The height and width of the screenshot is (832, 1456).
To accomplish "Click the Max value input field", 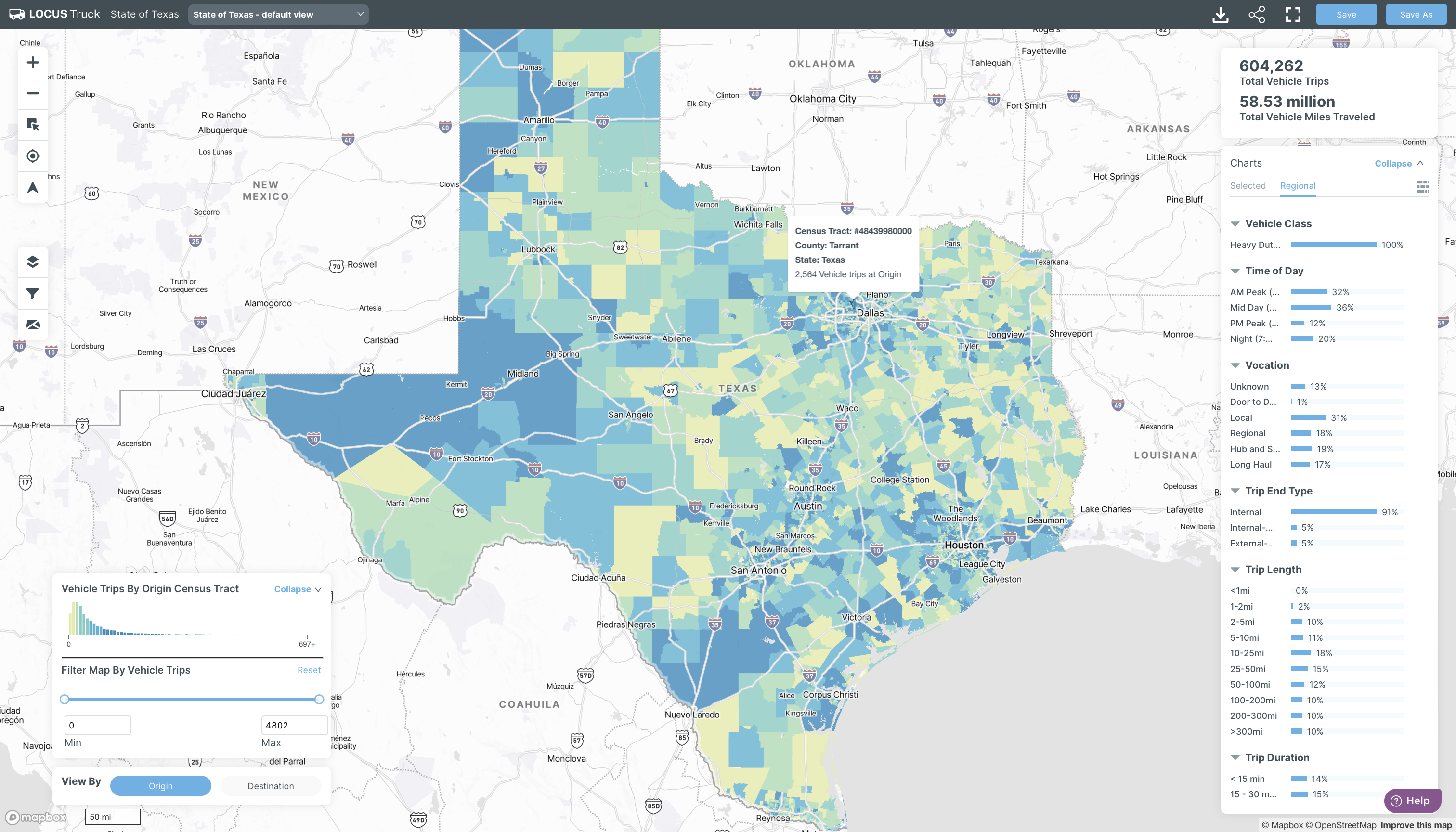I will [x=294, y=726].
